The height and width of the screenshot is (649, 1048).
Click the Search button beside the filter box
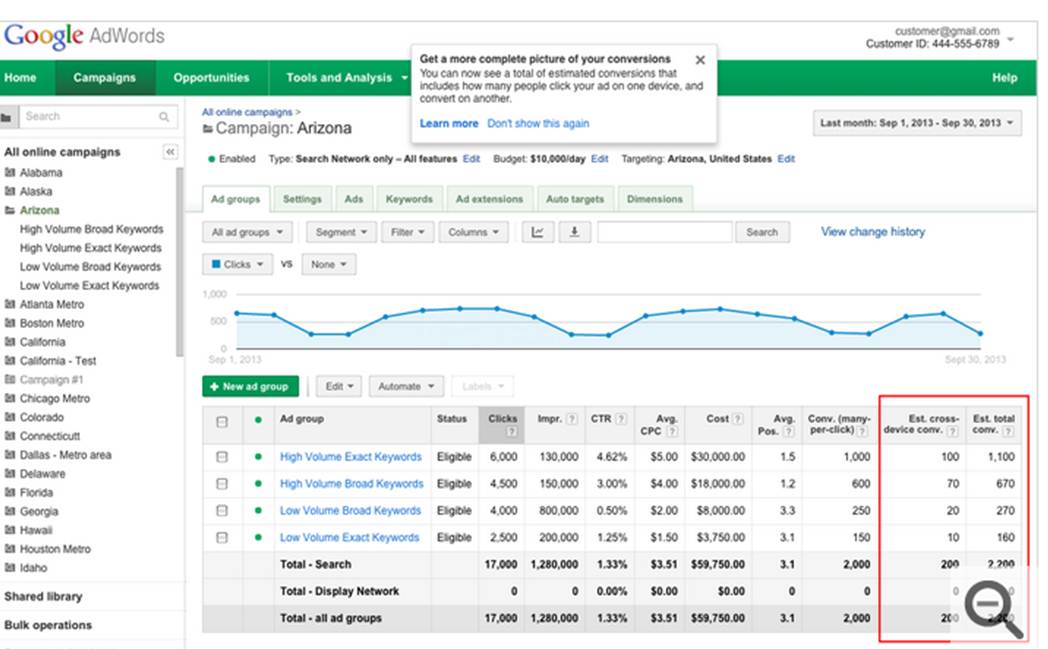coord(762,232)
